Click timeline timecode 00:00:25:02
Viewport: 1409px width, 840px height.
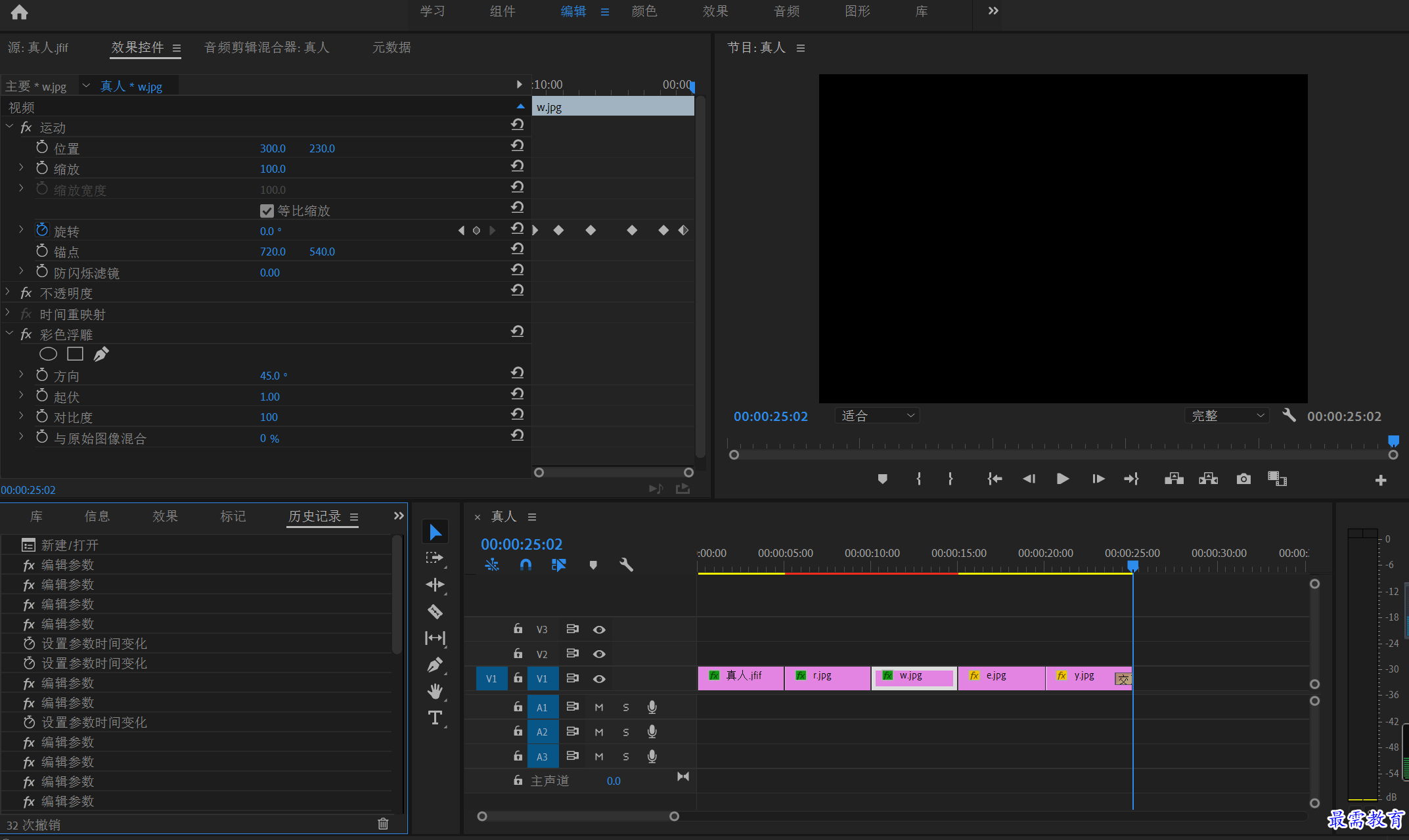522,544
